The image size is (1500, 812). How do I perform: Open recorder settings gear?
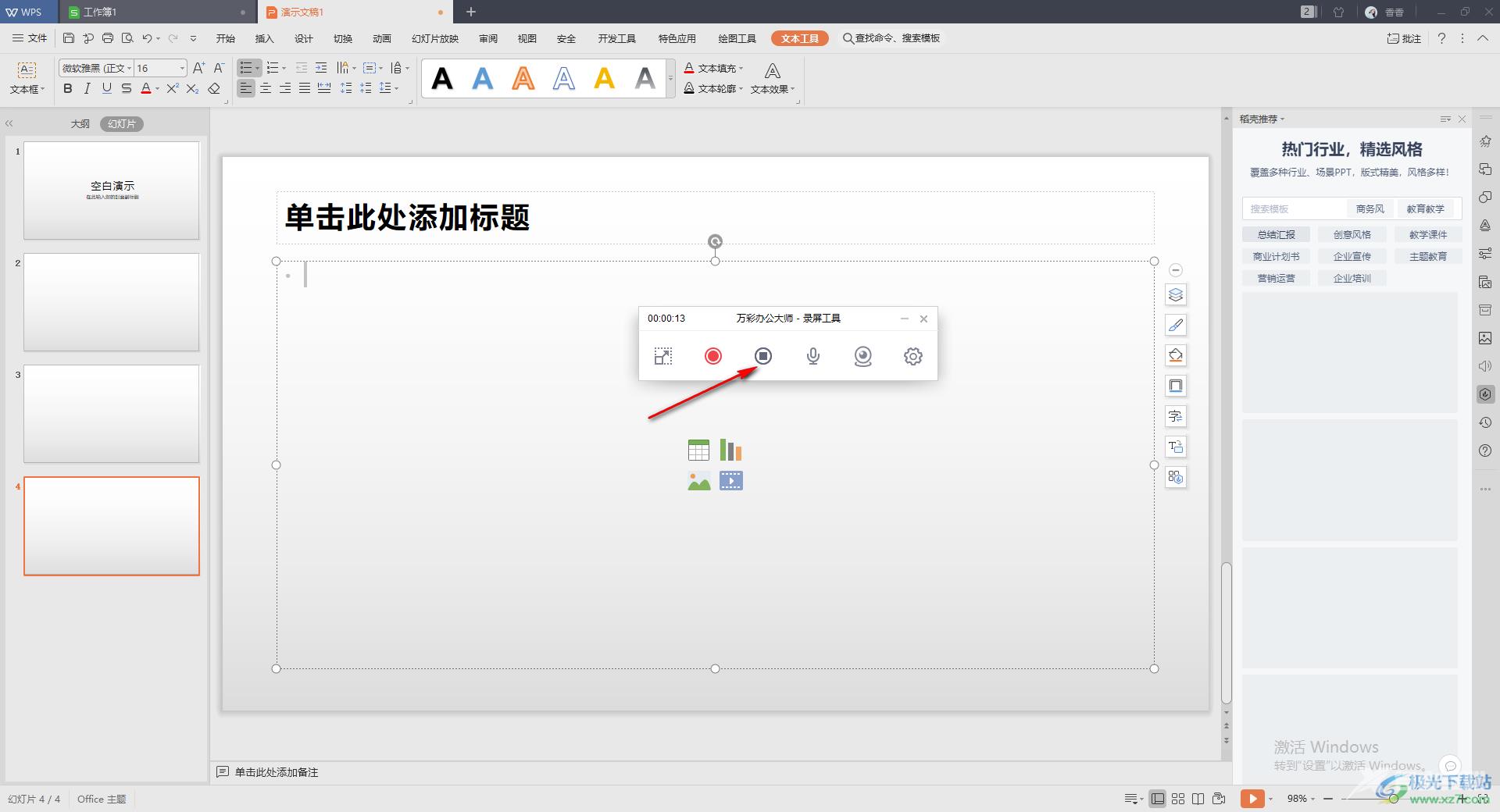point(912,356)
